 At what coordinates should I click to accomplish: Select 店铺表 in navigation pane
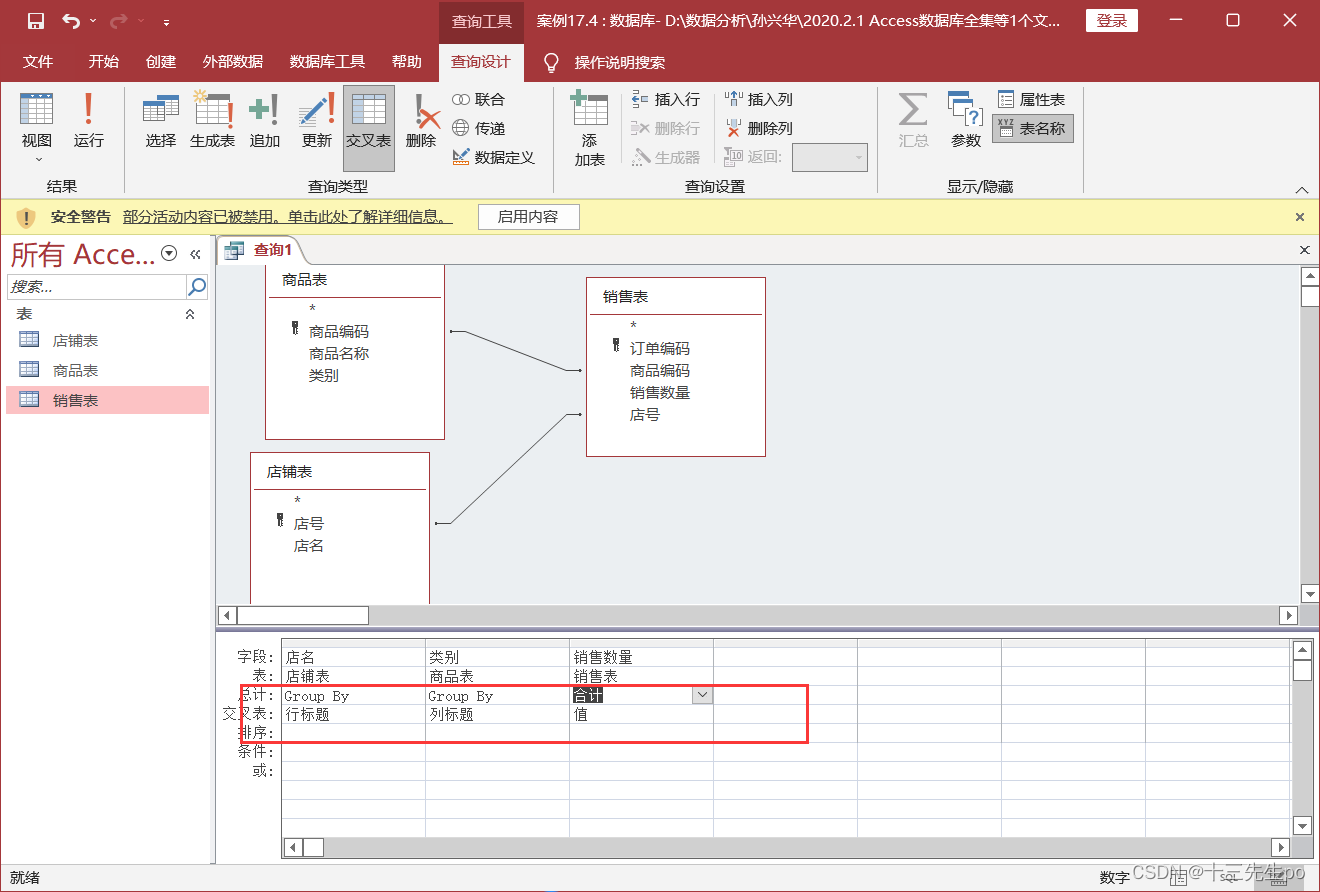pyautogui.click(x=107, y=341)
